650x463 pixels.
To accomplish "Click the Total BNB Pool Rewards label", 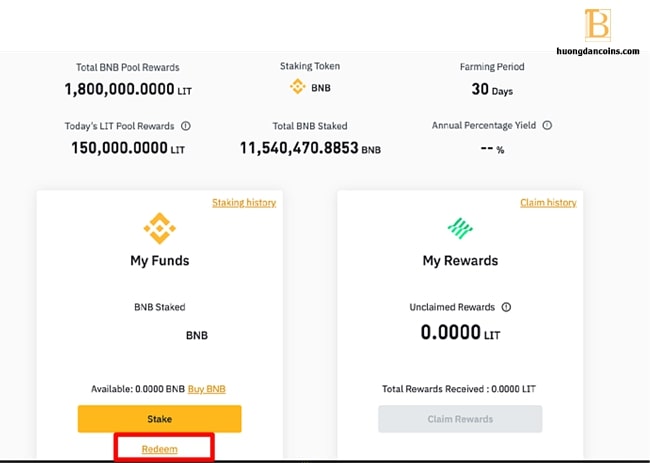I will 128,67.
